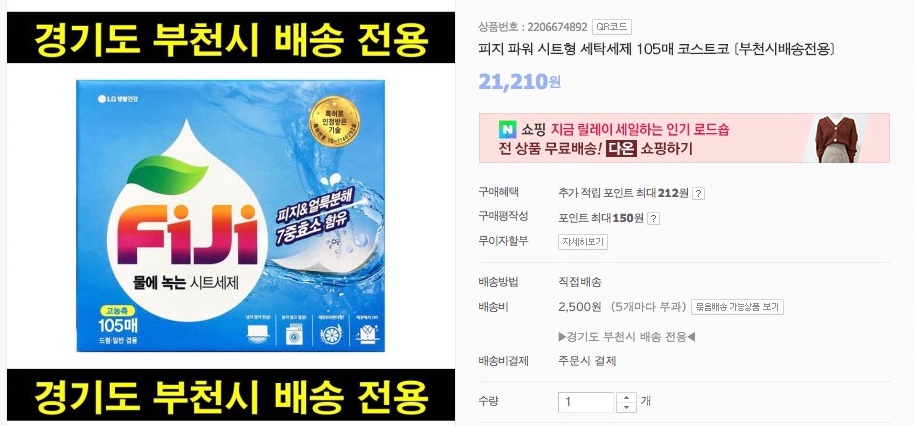
Task: Decrease quantity with the down arrow
Action: coord(626,407)
